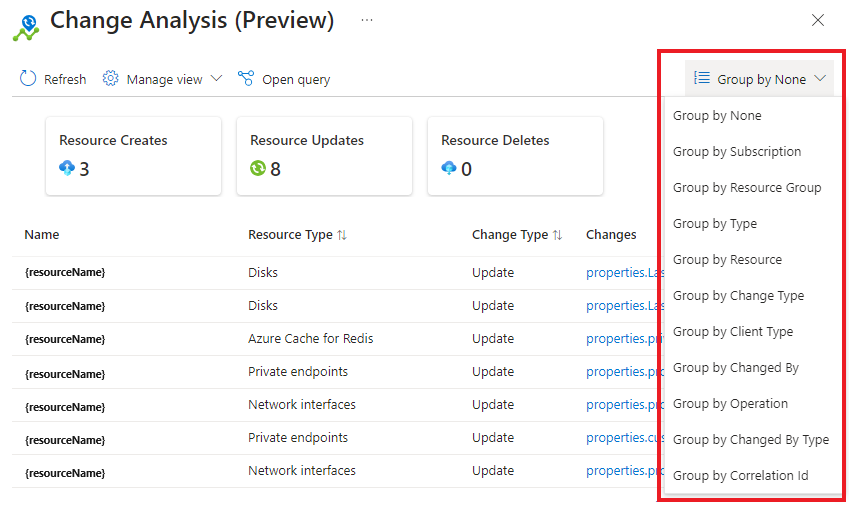Image resolution: width=849 pixels, height=505 pixels.
Task: Click the Resource Creates cloud icon
Action: [67, 168]
